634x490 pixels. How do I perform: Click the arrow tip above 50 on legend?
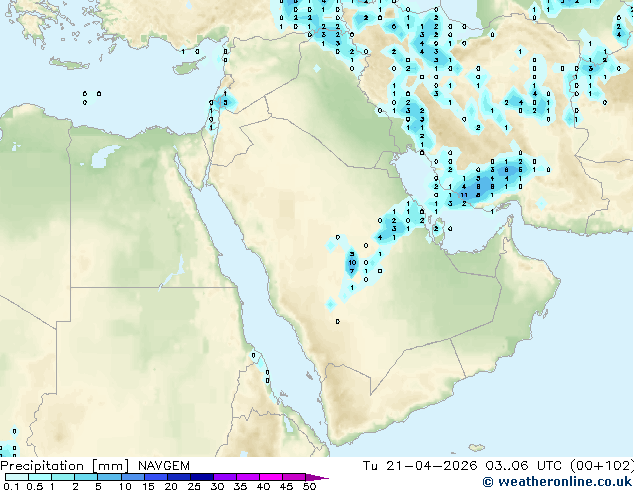point(317,477)
